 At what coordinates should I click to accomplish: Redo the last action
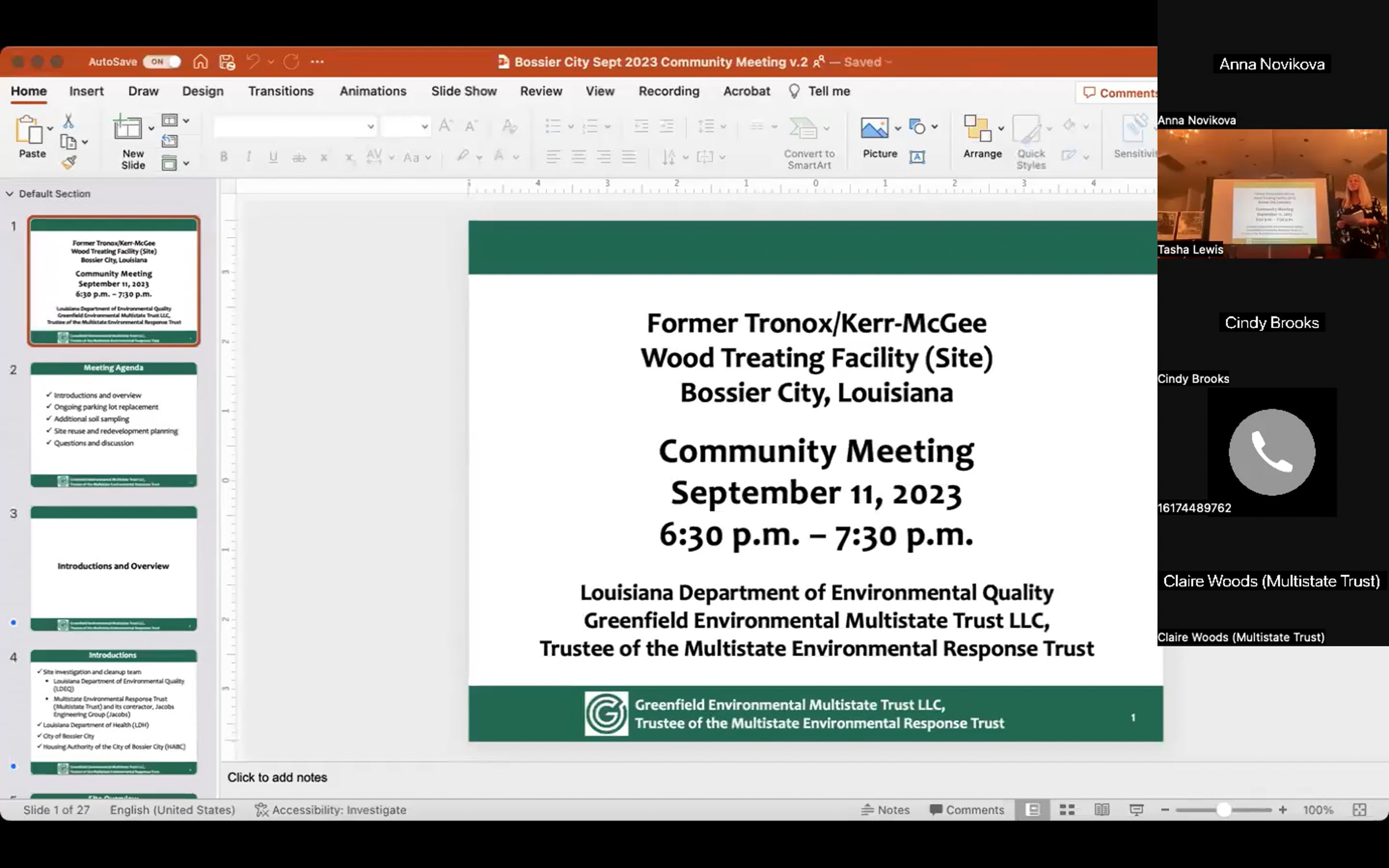(292, 61)
